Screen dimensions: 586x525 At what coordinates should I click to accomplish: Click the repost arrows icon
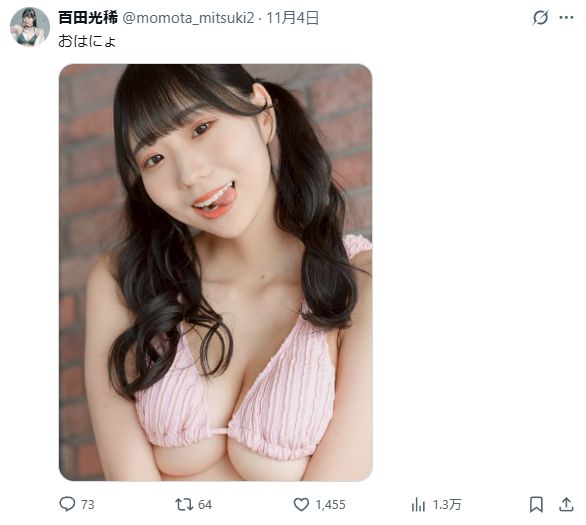pos(184,504)
